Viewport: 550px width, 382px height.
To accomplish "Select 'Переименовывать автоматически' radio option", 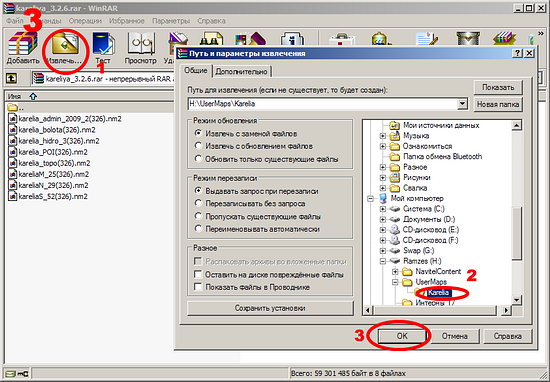I will (x=199, y=229).
